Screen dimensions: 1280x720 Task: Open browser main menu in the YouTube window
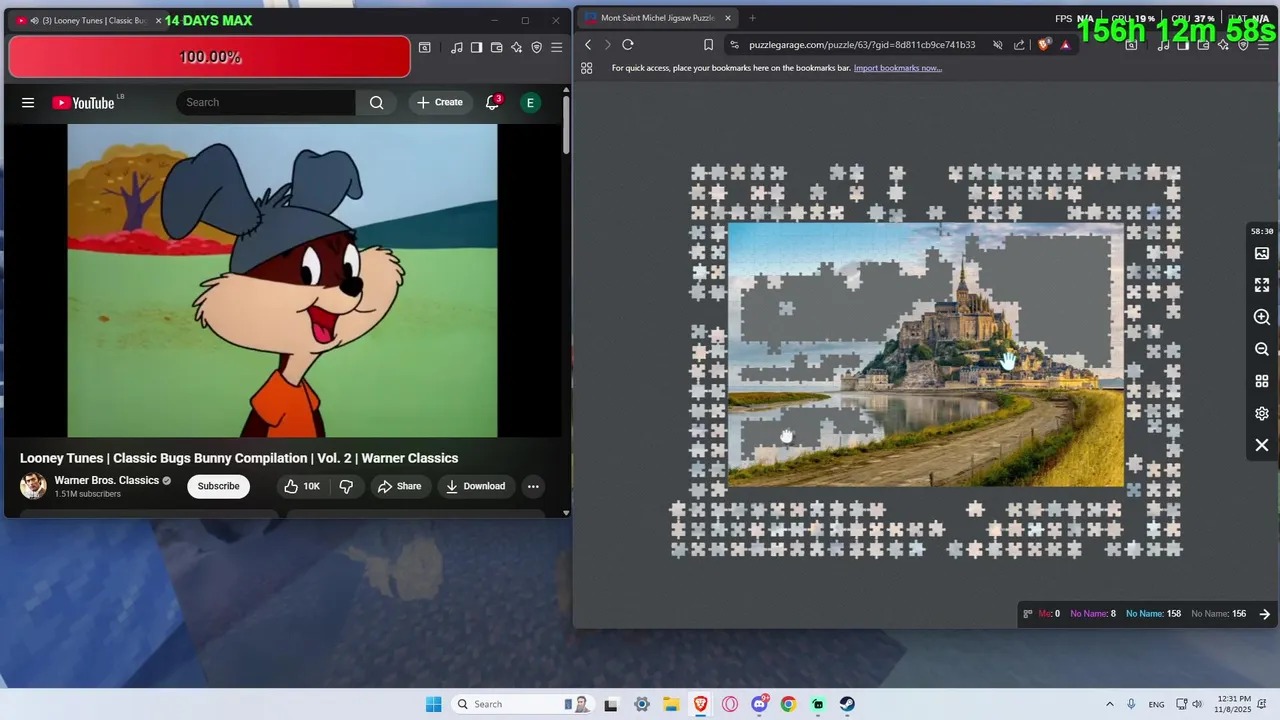tap(557, 47)
